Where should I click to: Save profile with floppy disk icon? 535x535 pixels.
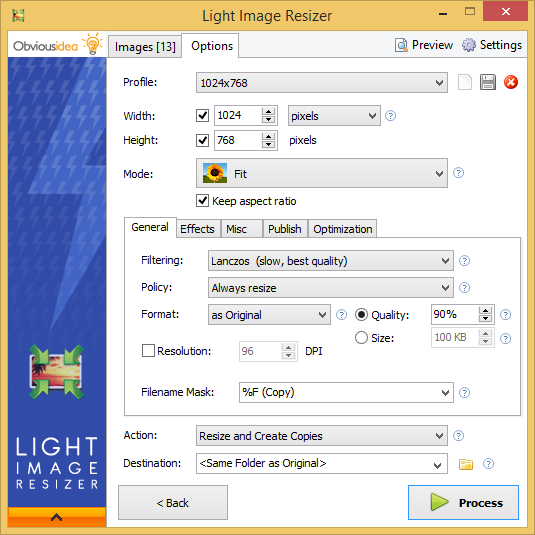coord(488,82)
